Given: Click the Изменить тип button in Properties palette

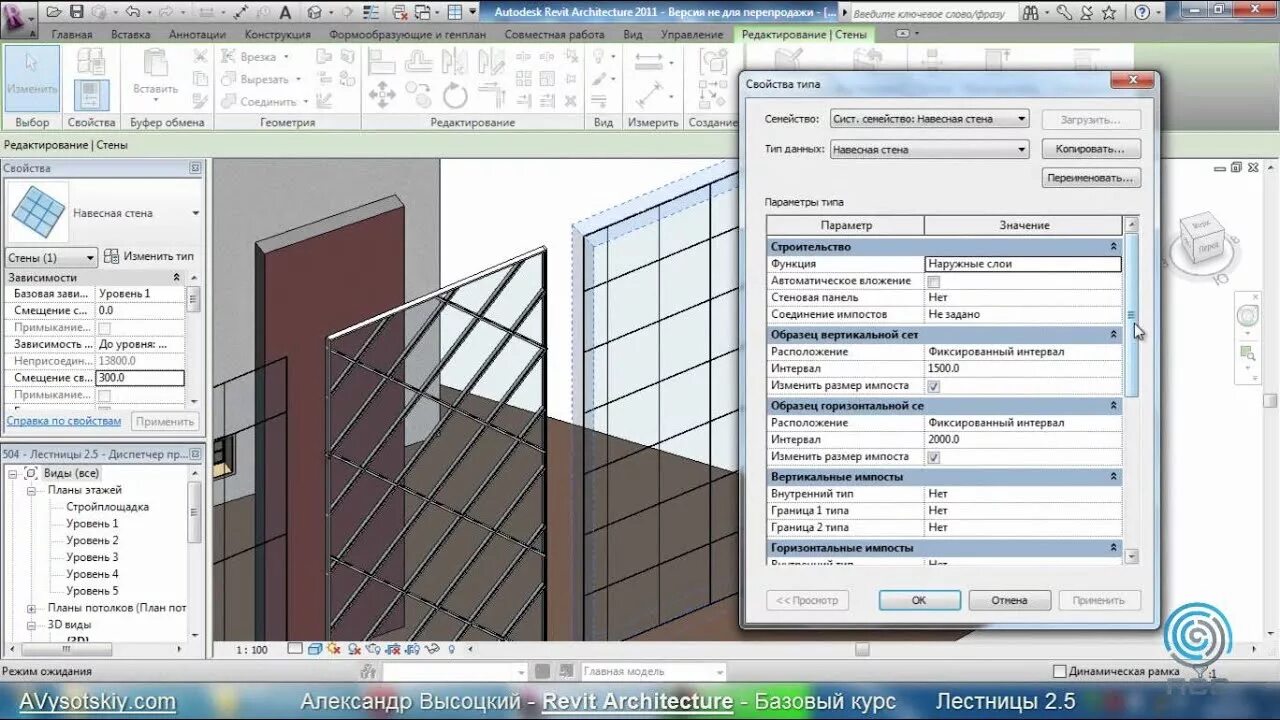Looking at the screenshot, I should 149,256.
